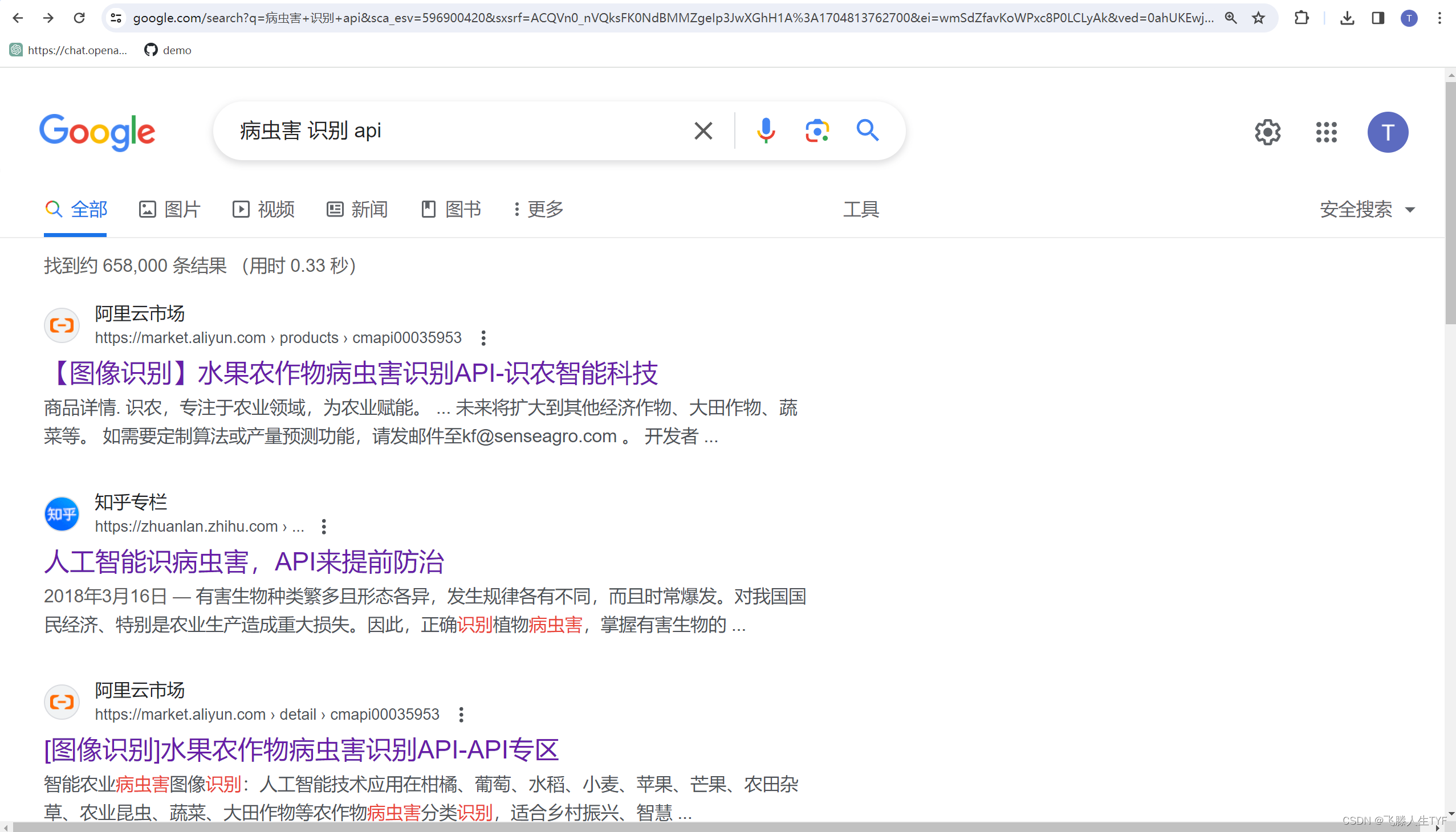Click the 知乎专栏 site name
This screenshot has height=832, width=1456.
click(131, 502)
